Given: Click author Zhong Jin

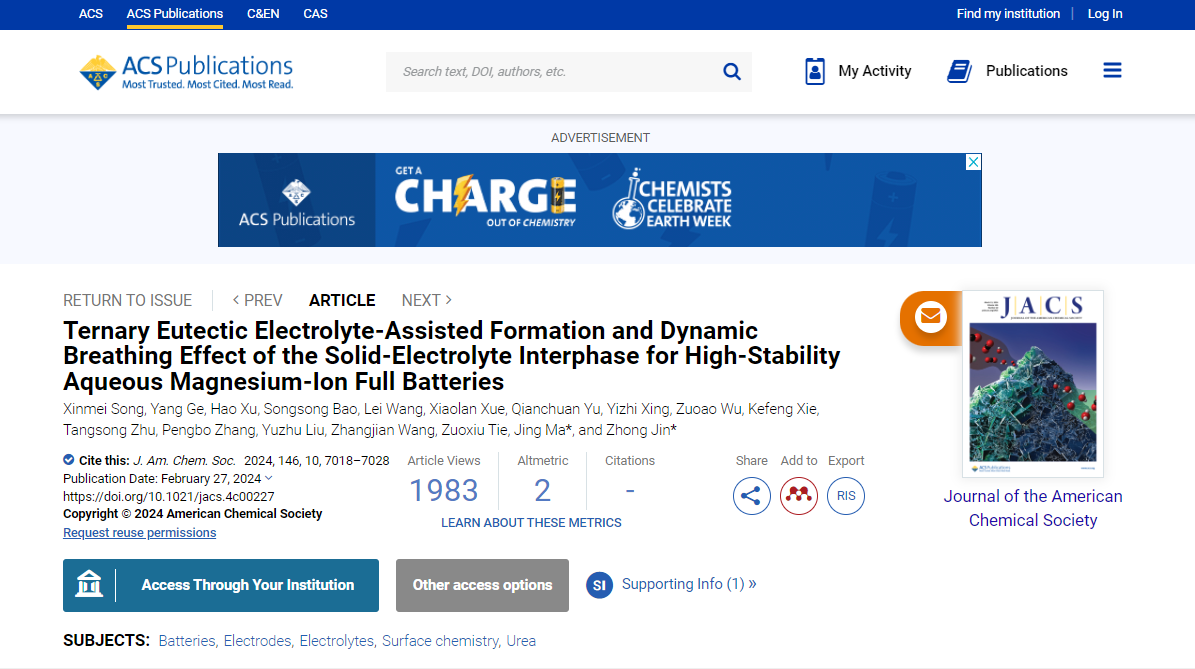Looking at the screenshot, I should (638, 430).
